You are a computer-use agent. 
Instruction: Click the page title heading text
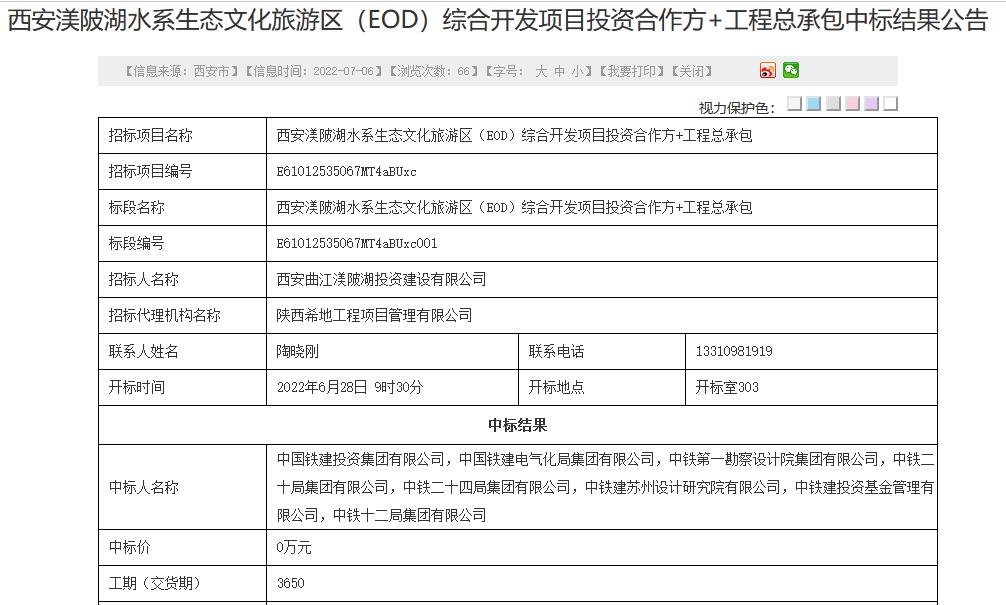coord(498,21)
